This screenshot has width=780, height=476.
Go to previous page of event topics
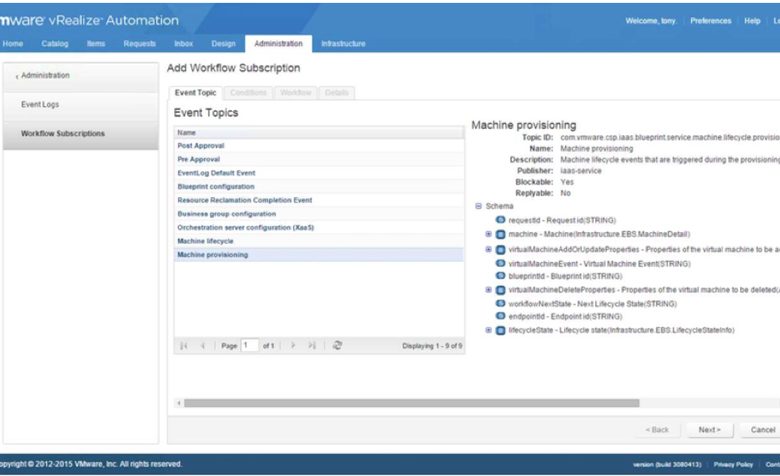click(x=202, y=345)
